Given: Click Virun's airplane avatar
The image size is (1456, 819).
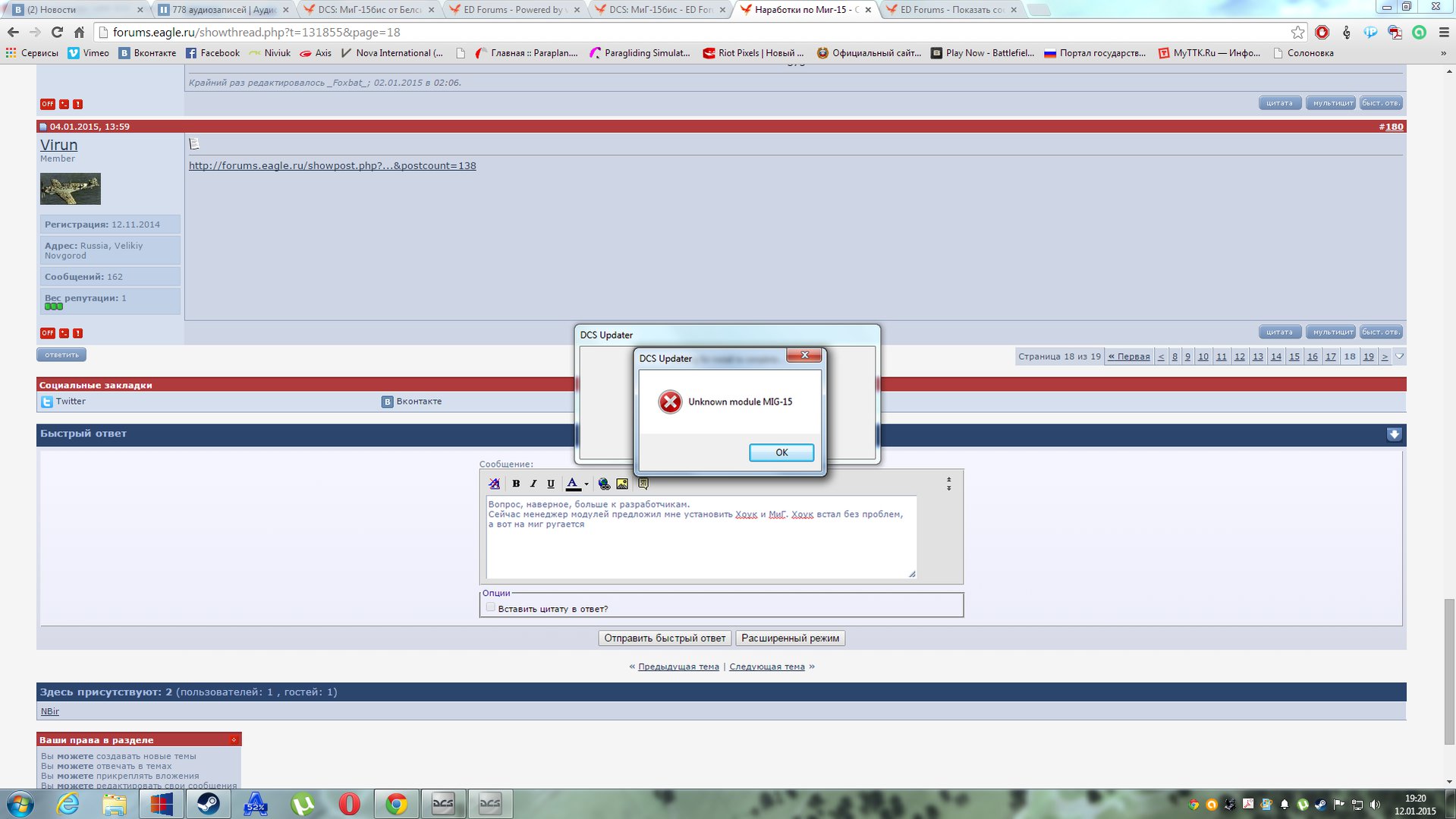Looking at the screenshot, I should click(x=70, y=188).
